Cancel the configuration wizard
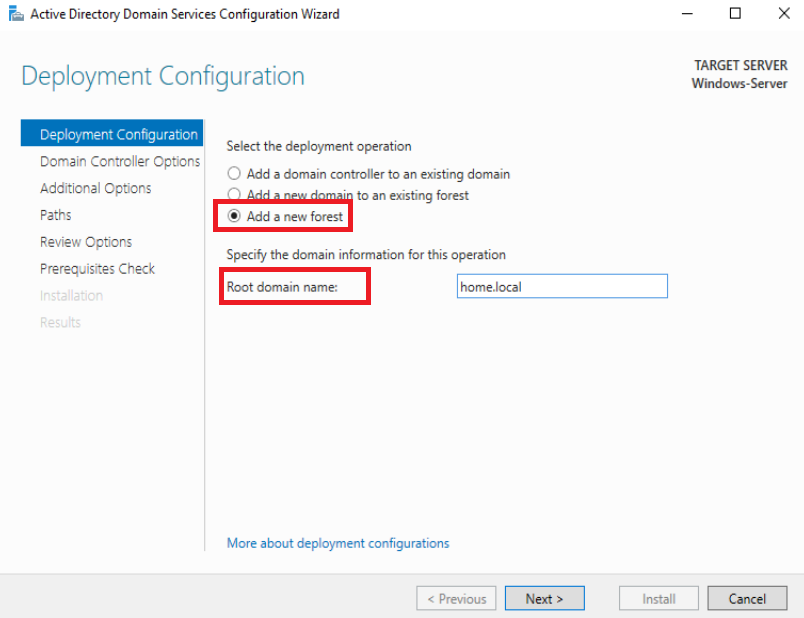This screenshot has width=804, height=618. tap(747, 599)
